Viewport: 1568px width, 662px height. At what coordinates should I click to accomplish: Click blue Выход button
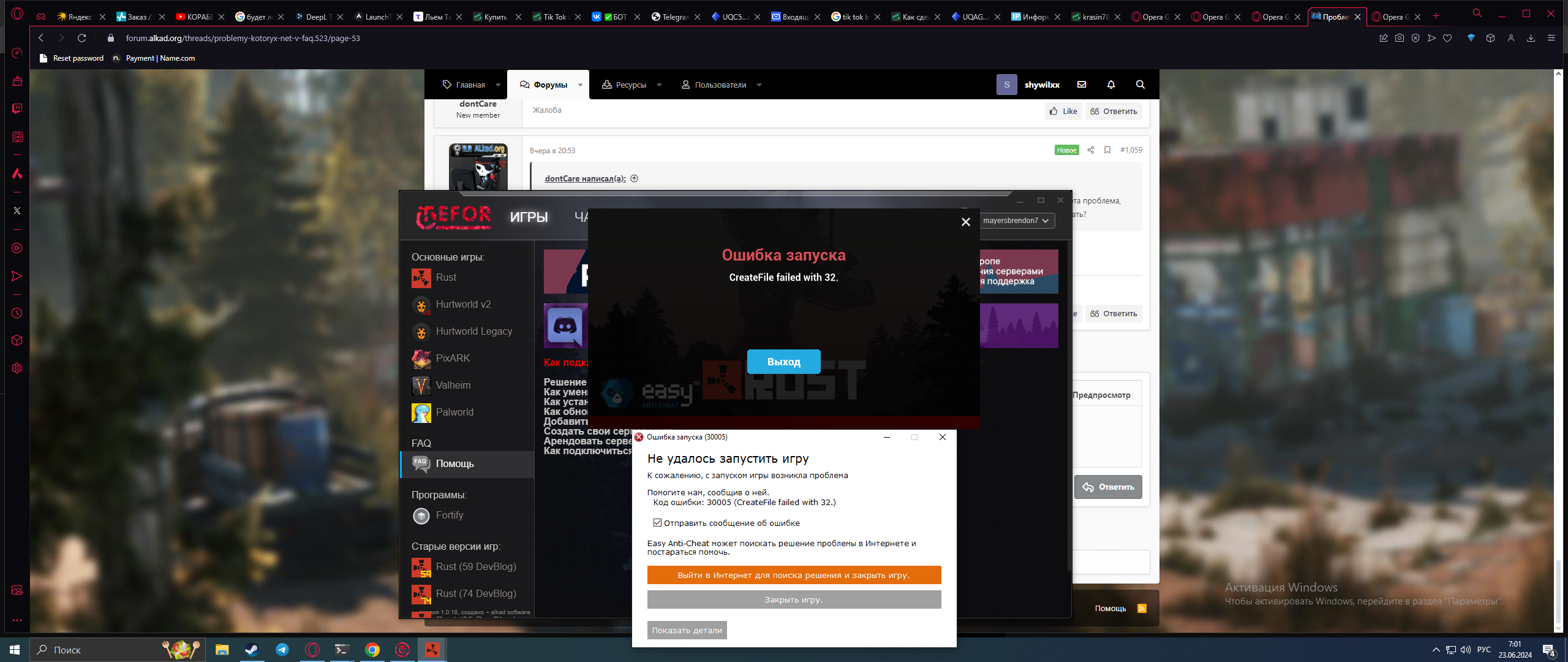coord(783,362)
